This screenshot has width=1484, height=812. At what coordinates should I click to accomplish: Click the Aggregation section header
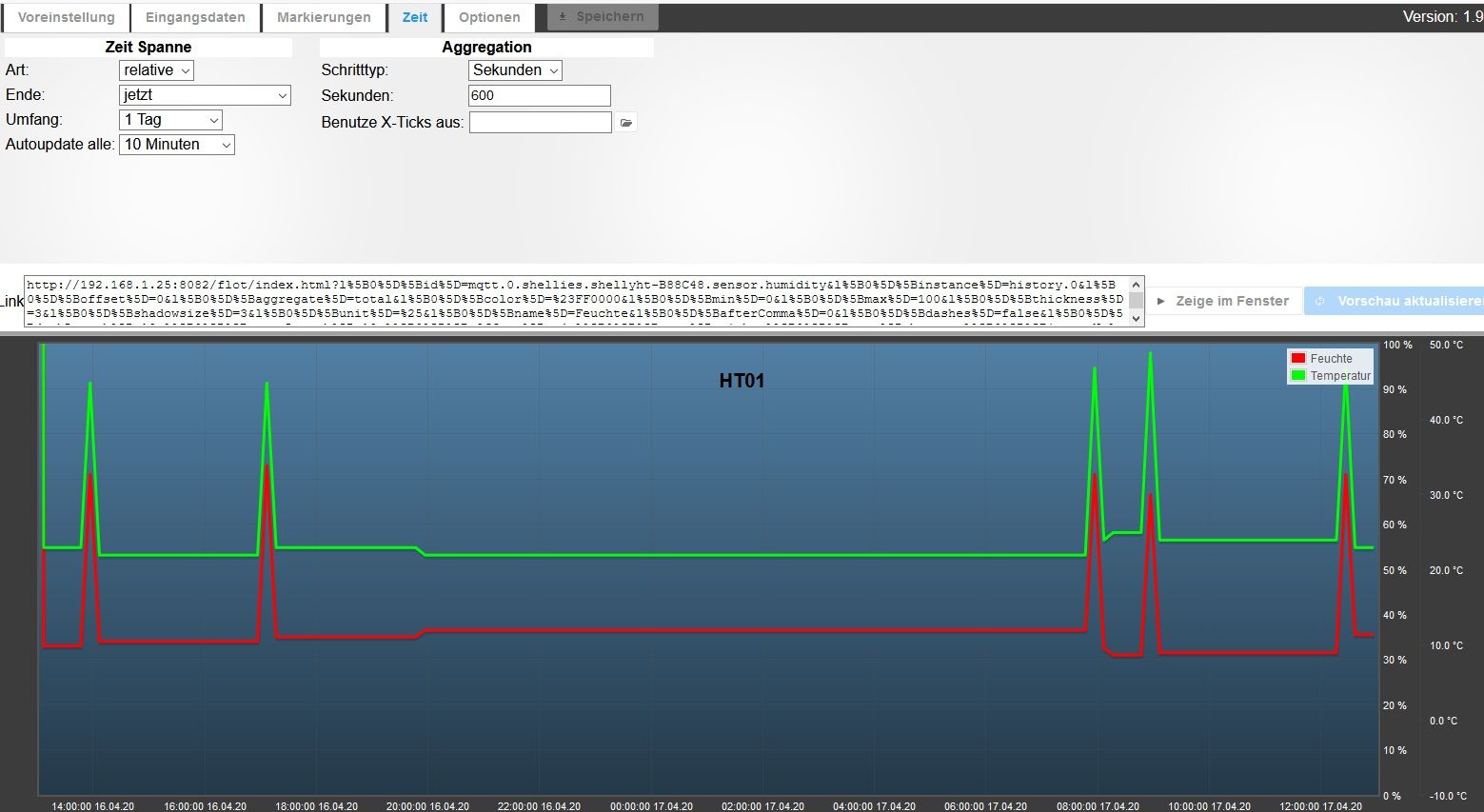(486, 47)
